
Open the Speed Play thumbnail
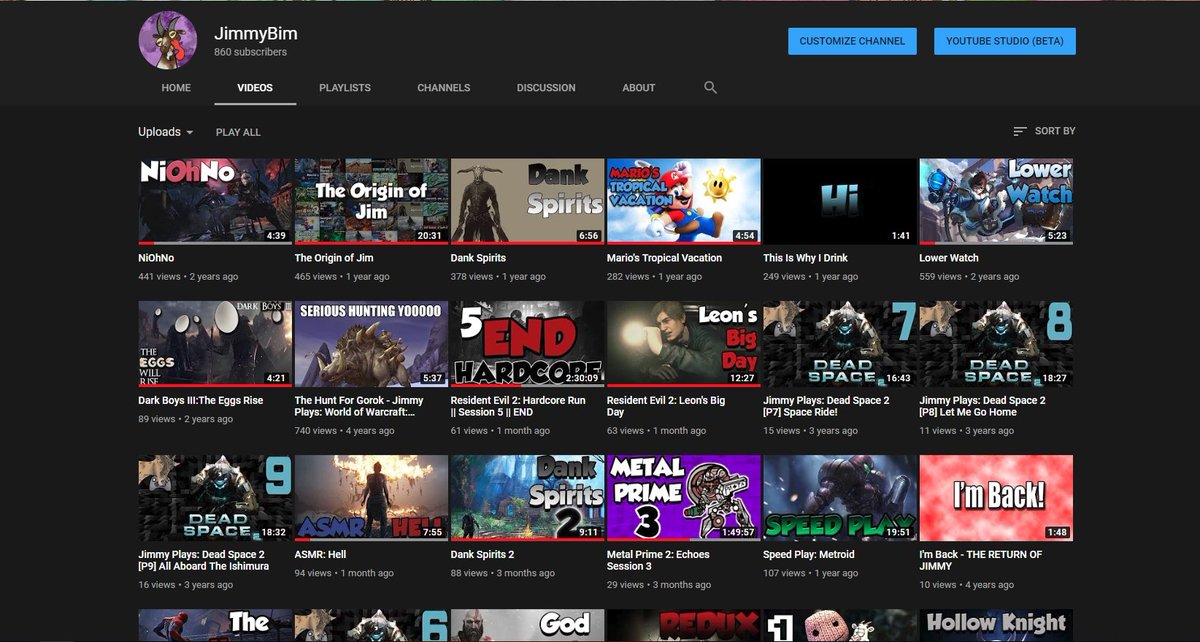(x=839, y=498)
